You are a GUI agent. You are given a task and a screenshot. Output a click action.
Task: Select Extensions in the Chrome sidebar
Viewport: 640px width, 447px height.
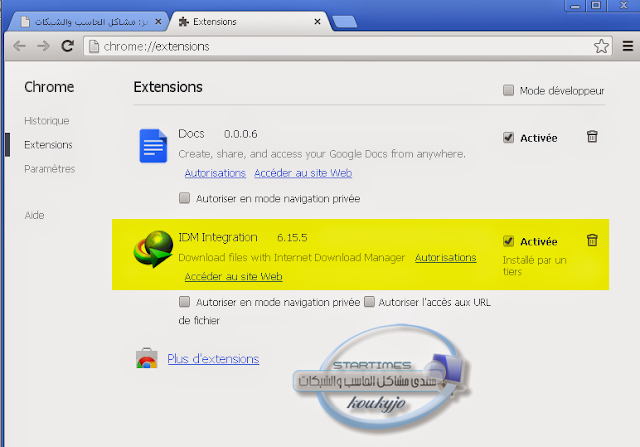point(48,145)
